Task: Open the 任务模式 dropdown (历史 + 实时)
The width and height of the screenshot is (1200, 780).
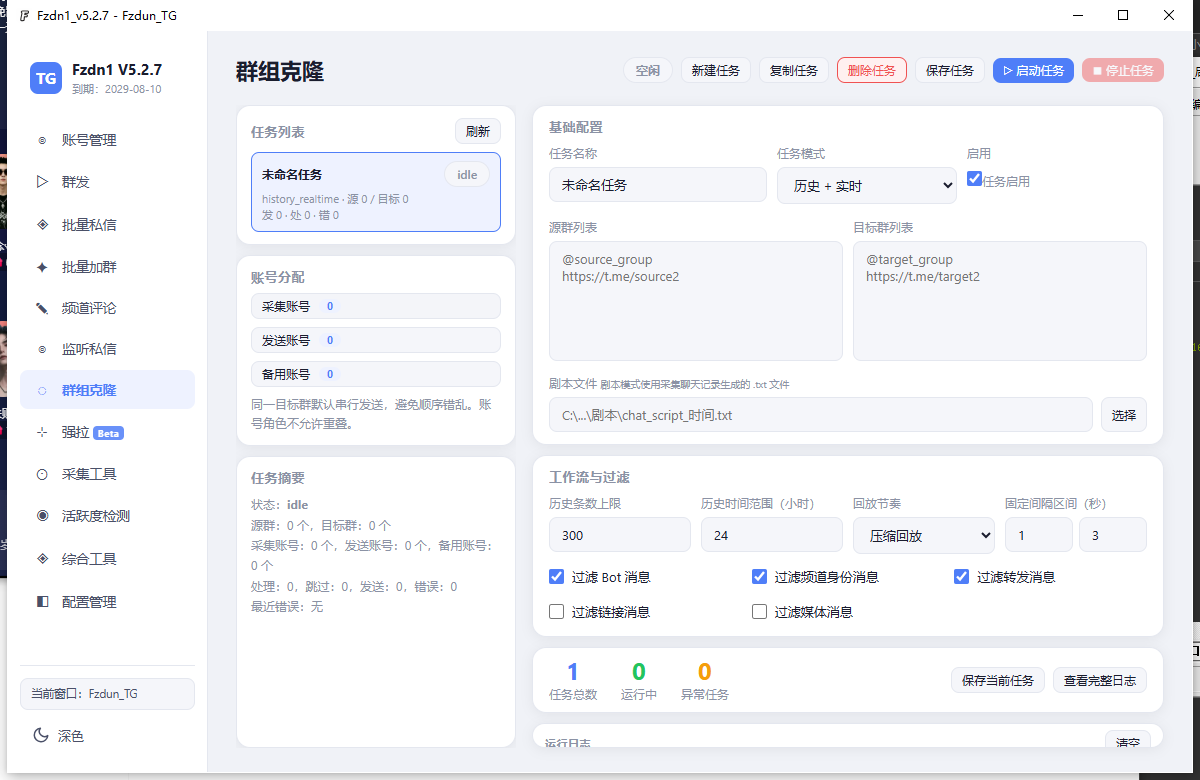Action: [867, 186]
